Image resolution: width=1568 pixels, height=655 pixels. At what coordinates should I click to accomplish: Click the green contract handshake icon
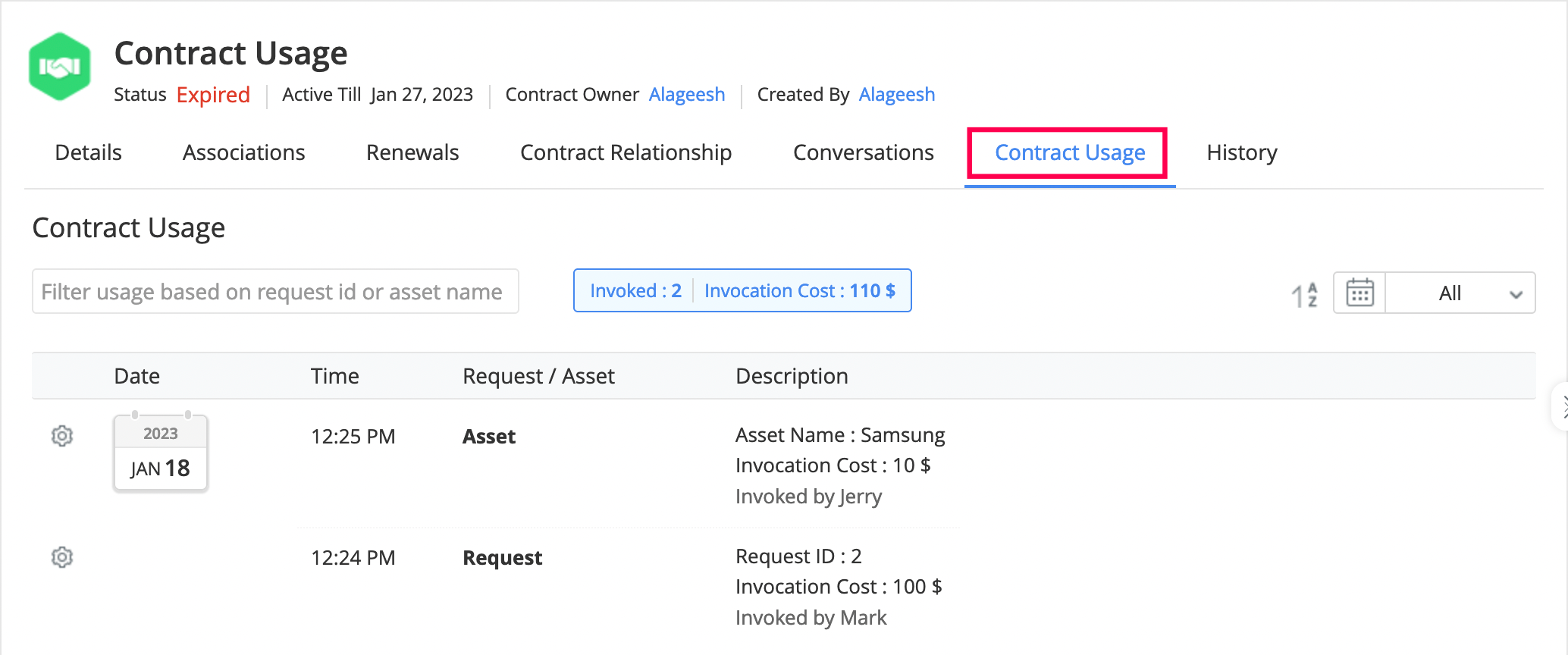[x=60, y=67]
